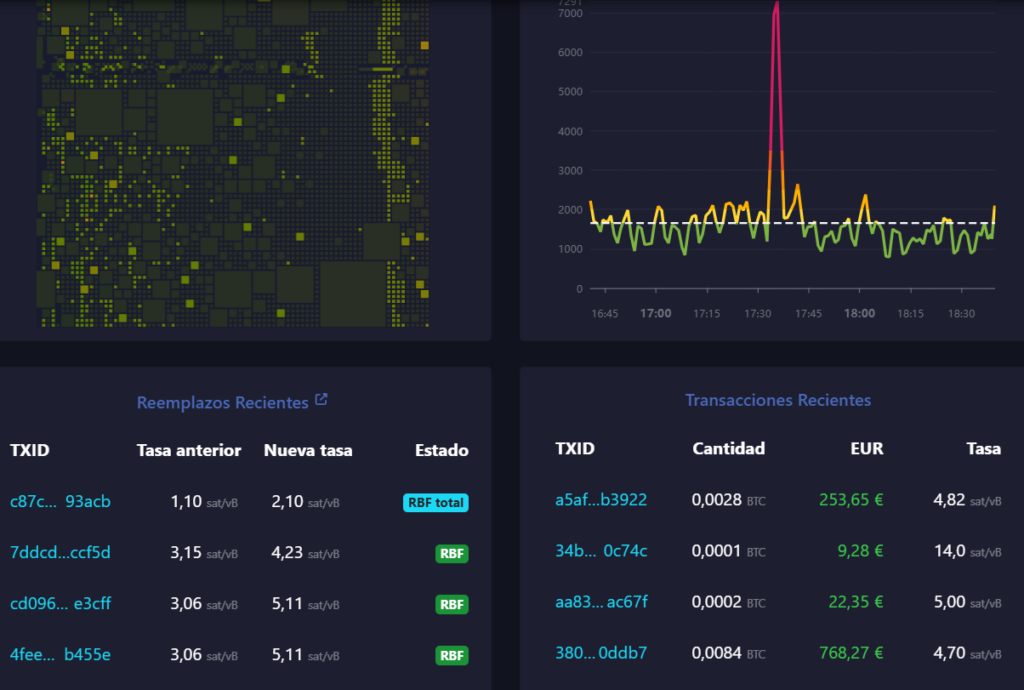Click the 18:00 marker on chart axis
The image size is (1024, 690).
point(859,313)
